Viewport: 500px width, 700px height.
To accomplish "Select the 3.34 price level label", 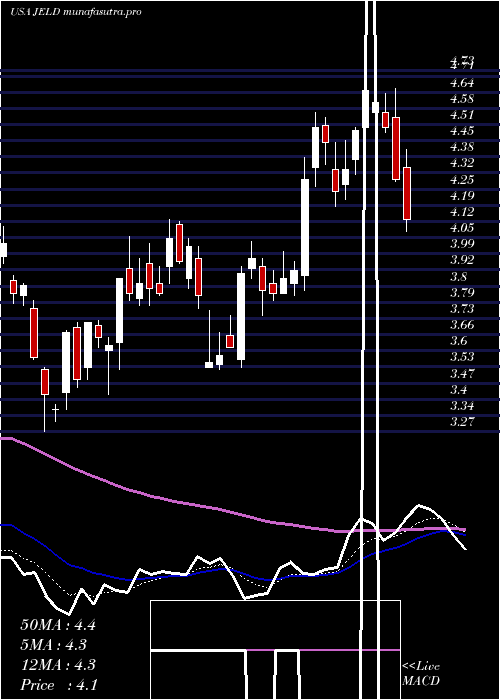I will click(462, 406).
